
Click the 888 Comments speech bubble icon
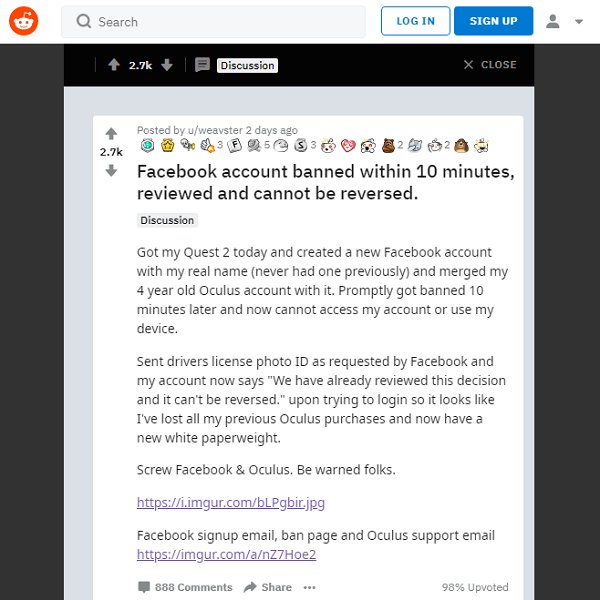click(x=144, y=587)
